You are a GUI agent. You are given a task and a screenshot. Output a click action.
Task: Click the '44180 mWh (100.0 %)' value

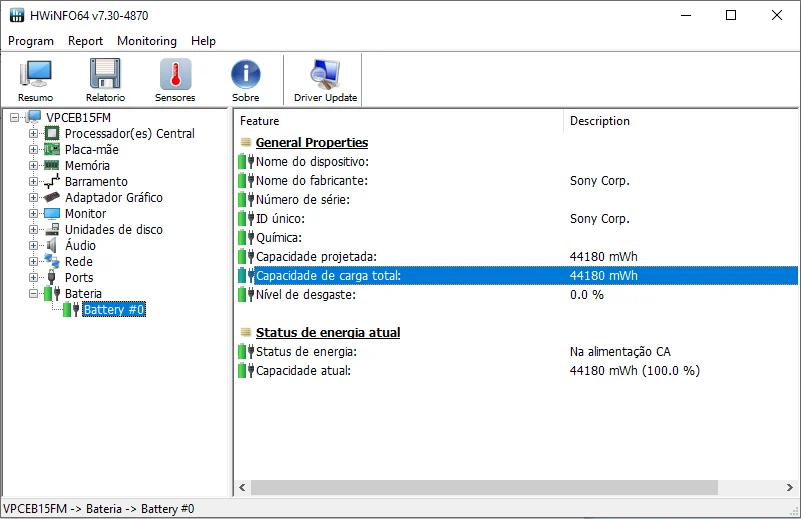[x=634, y=371]
